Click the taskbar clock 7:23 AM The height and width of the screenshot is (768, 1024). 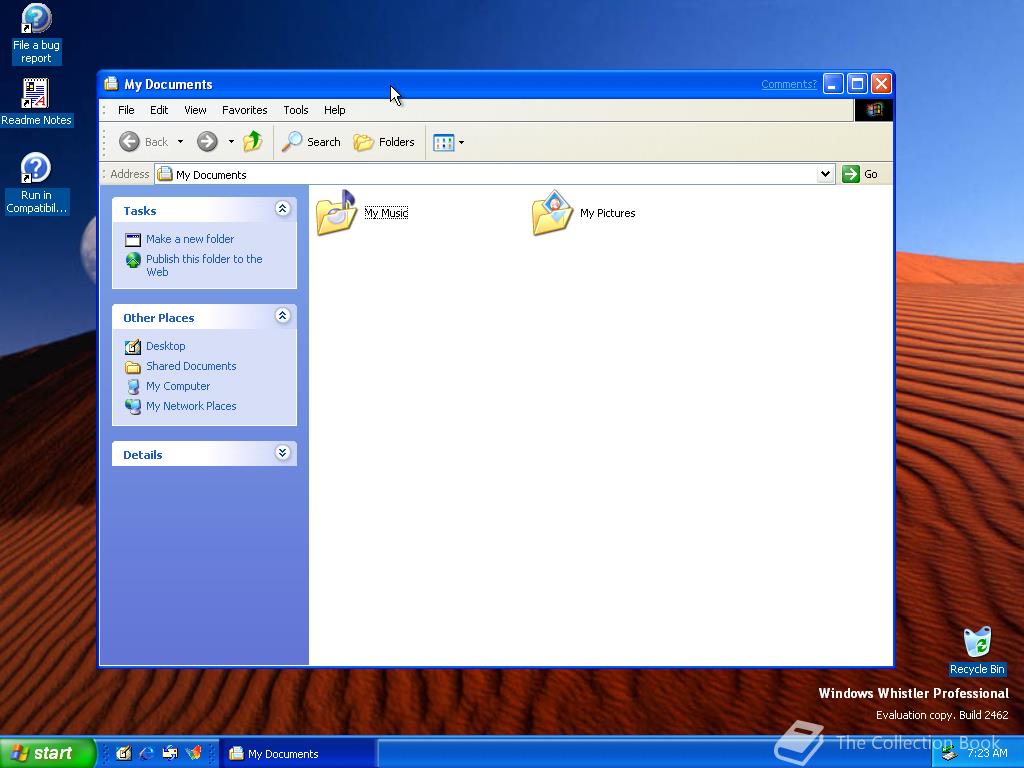point(987,753)
